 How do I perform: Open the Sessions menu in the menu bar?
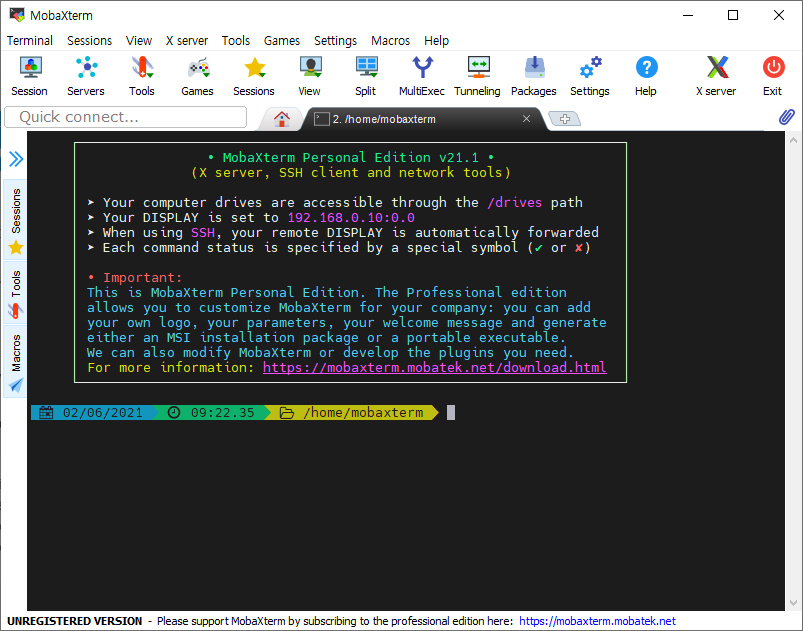[x=90, y=40]
